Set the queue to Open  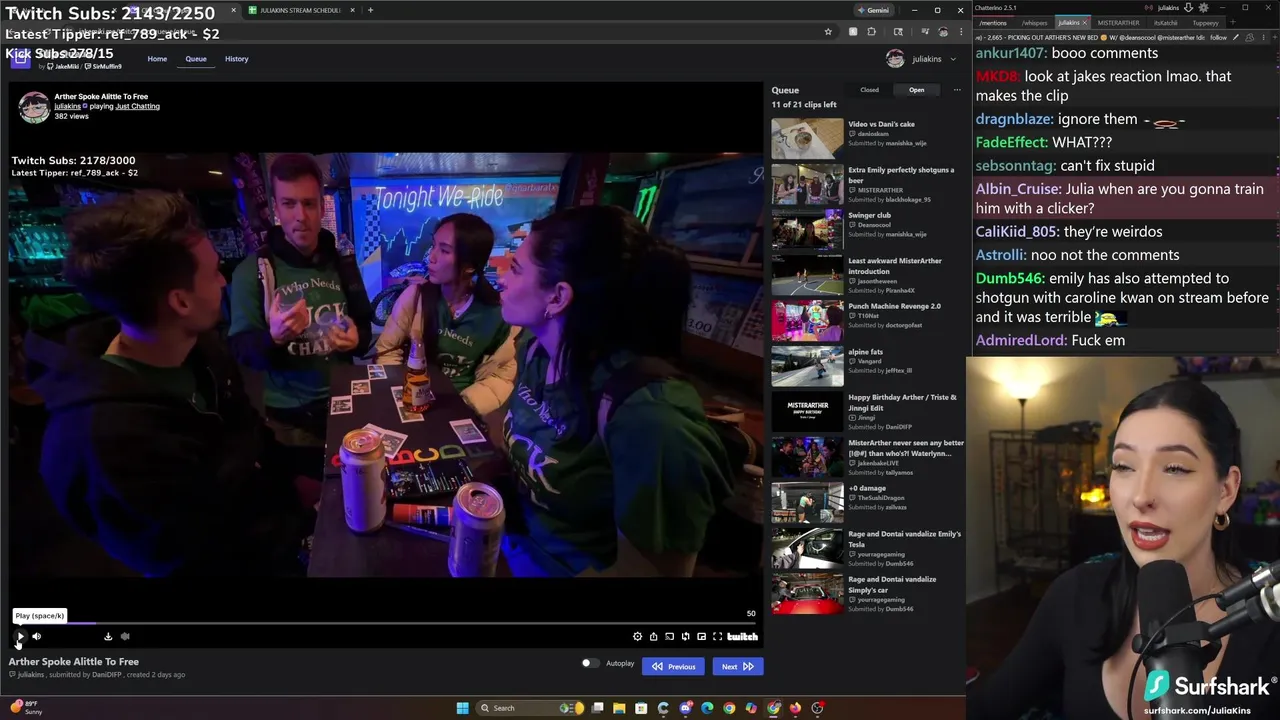916,90
